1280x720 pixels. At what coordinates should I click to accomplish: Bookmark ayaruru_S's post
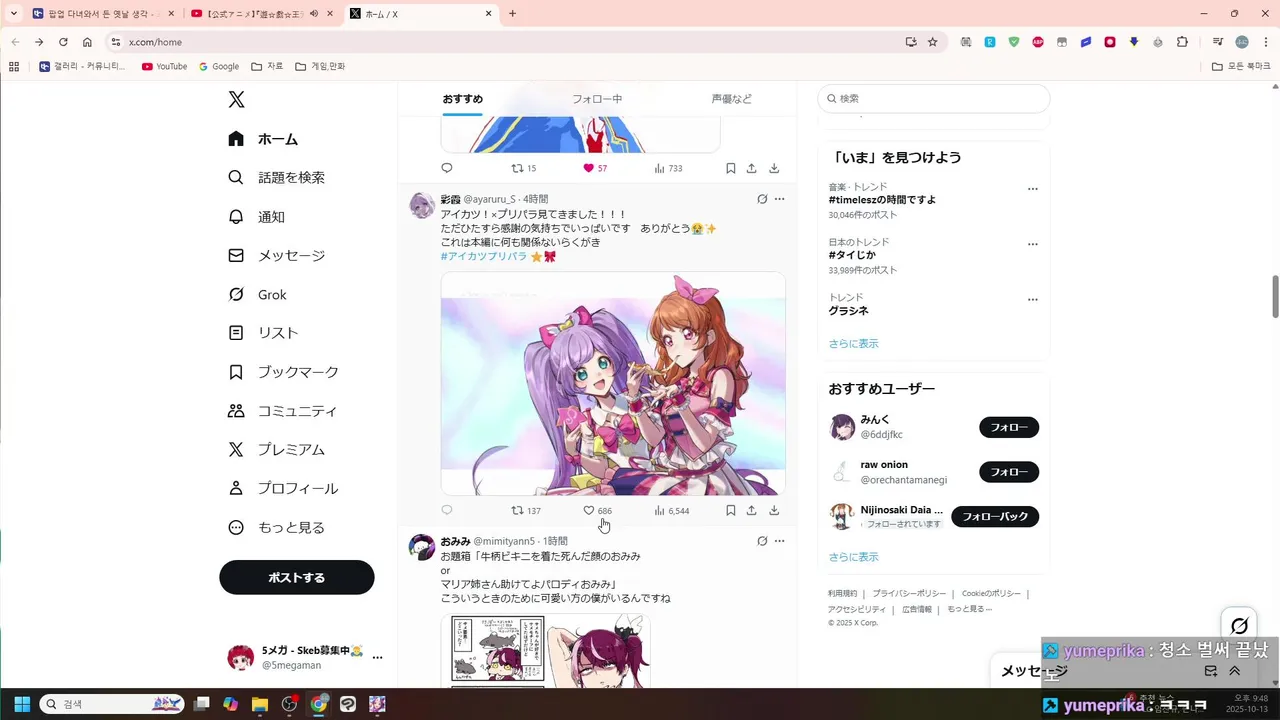tap(730, 510)
